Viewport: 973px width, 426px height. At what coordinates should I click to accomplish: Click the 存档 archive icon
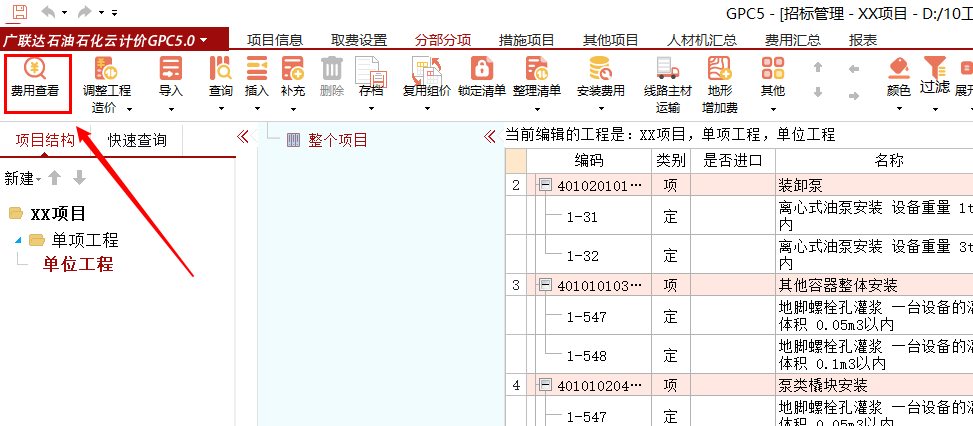click(x=371, y=70)
